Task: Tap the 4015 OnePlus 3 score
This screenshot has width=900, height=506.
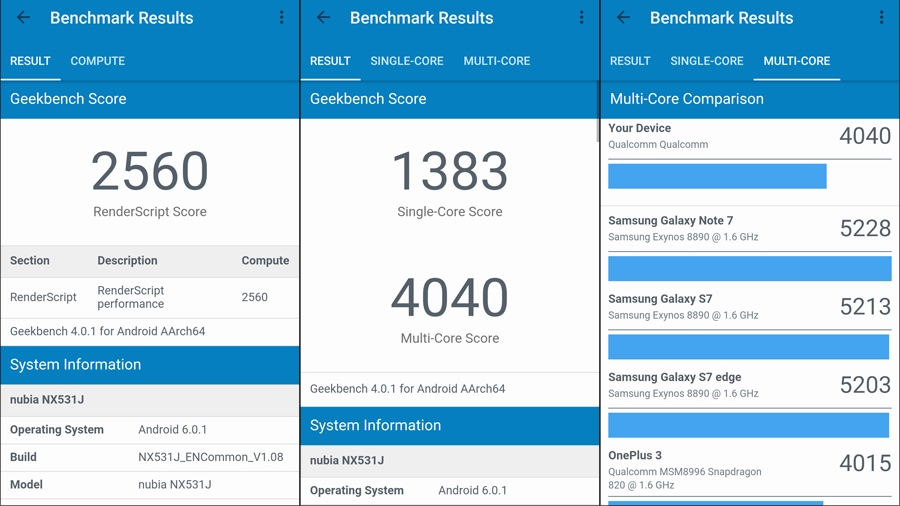Action: pyautogui.click(x=865, y=463)
